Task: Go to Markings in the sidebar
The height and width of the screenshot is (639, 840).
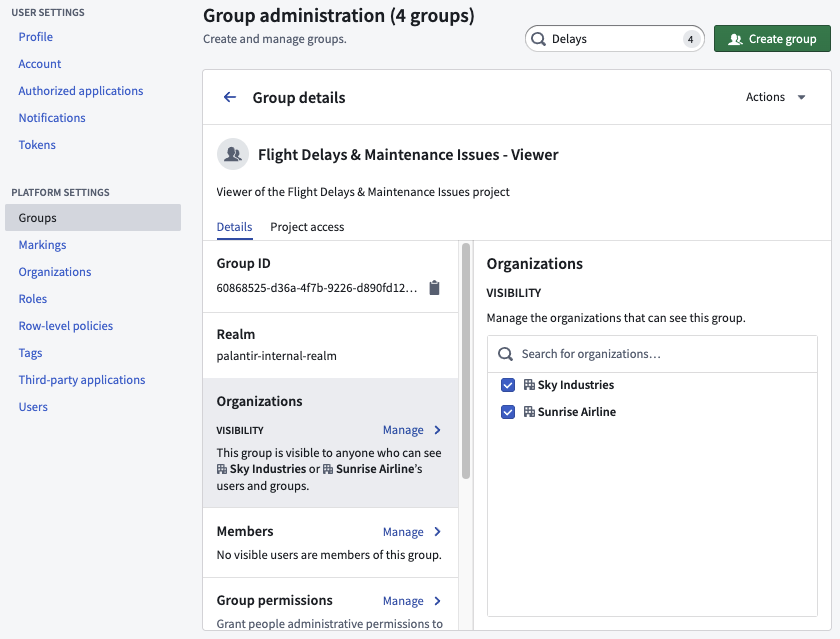Action: 42,245
